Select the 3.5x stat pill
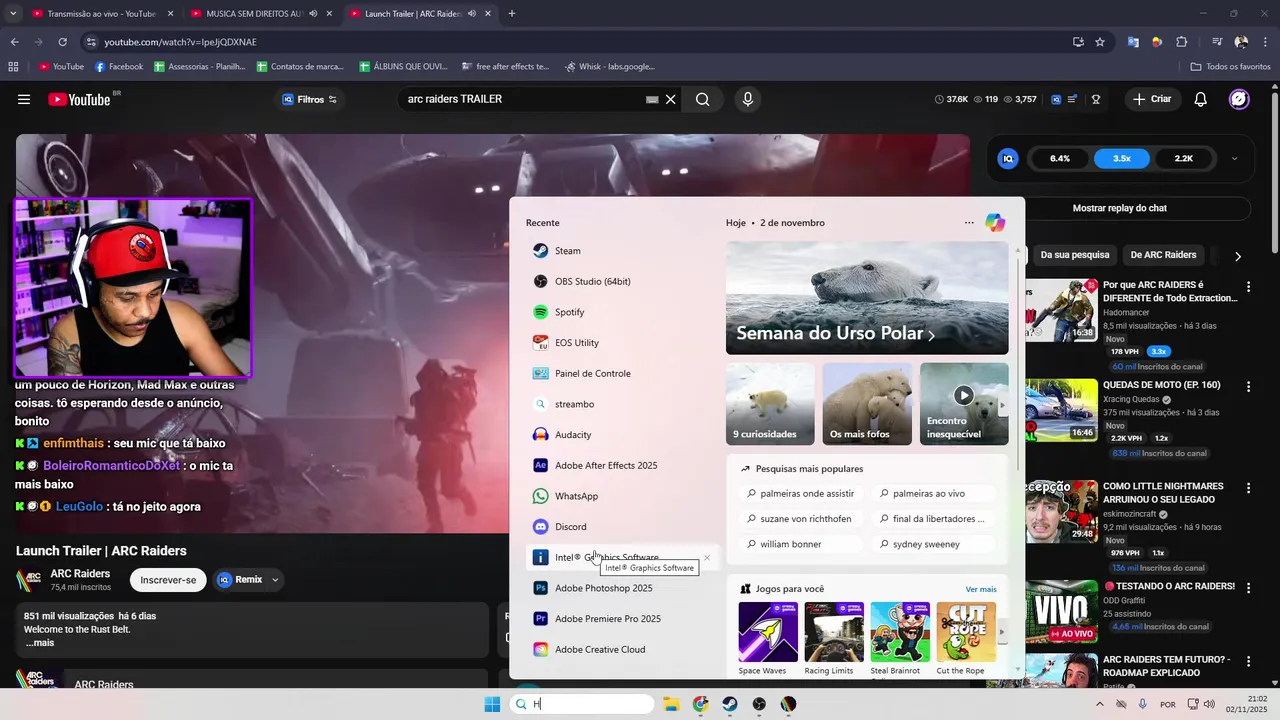Image resolution: width=1280 pixels, height=720 pixels. 1122,158
